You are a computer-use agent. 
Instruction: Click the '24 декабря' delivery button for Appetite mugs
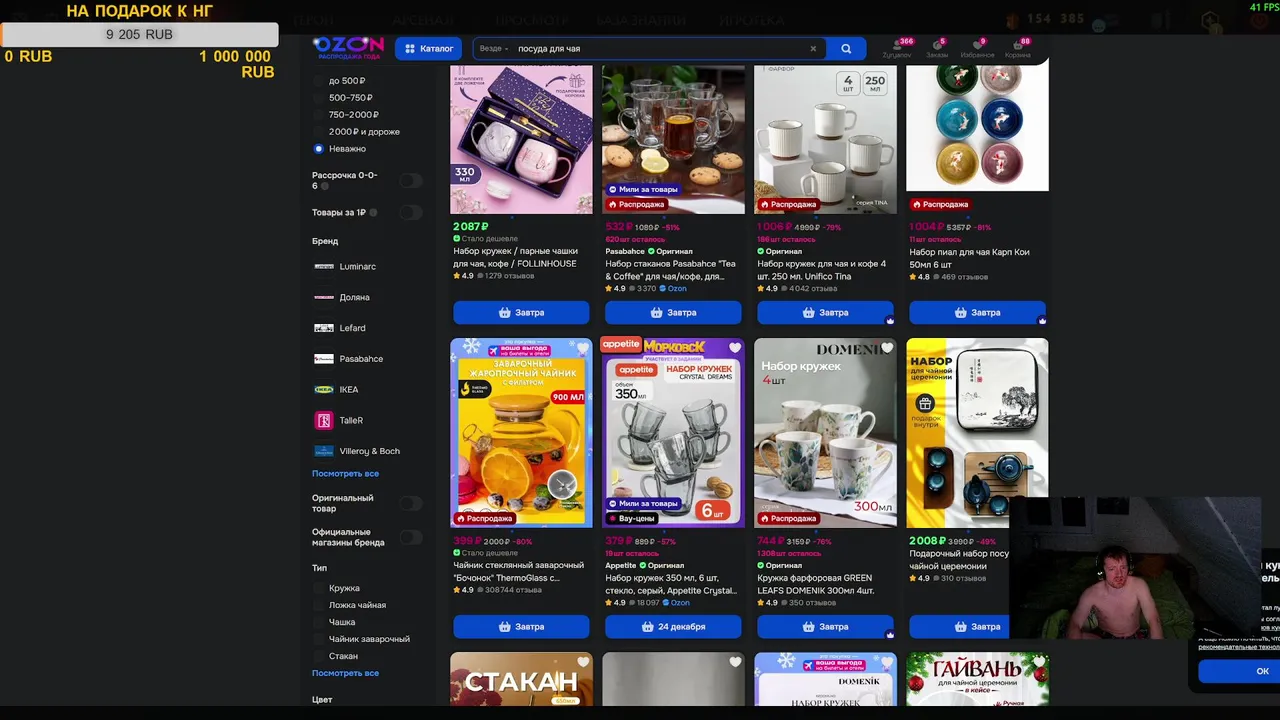pyautogui.click(x=673, y=627)
